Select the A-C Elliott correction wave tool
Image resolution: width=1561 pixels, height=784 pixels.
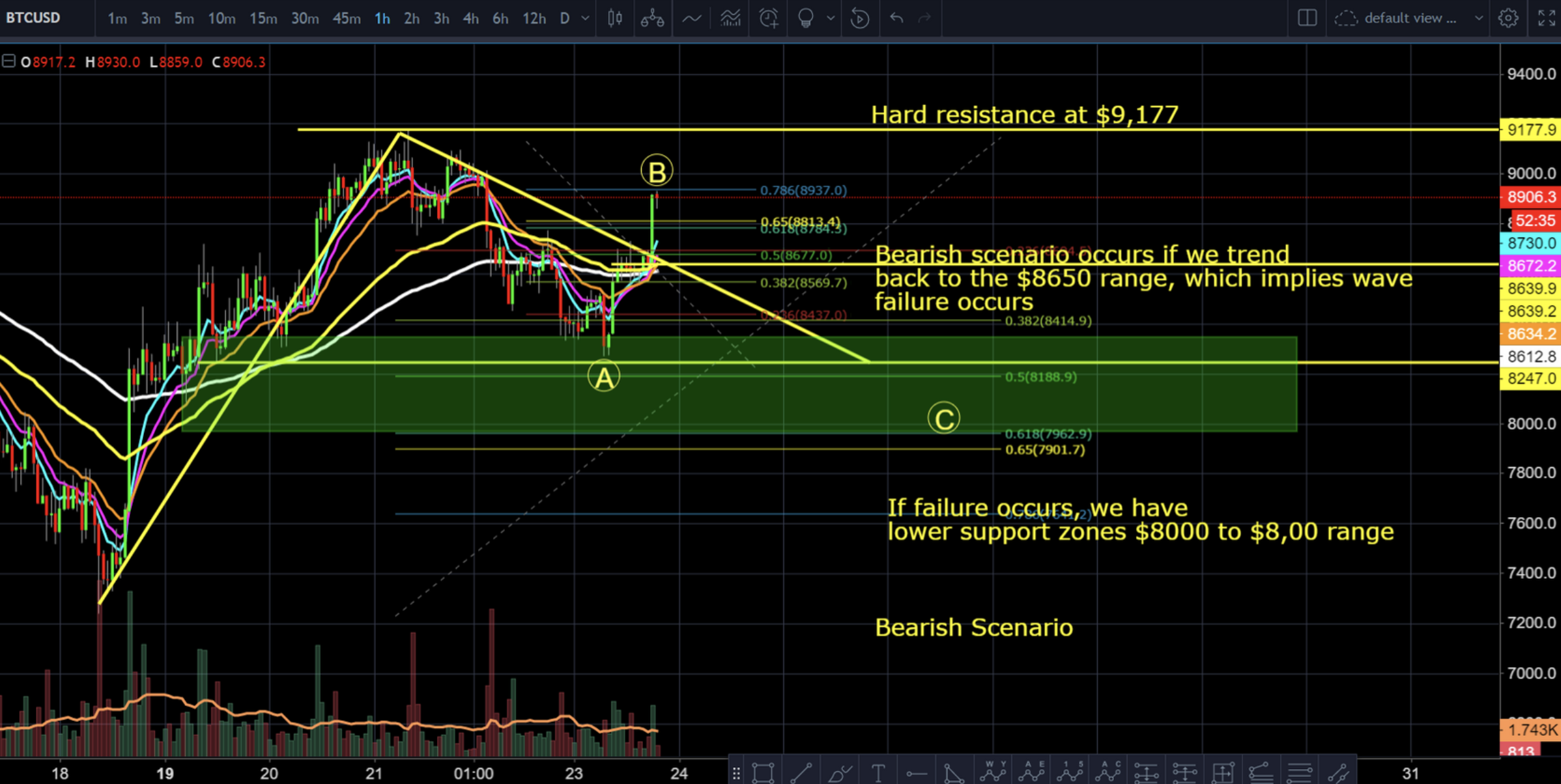point(1108,772)
